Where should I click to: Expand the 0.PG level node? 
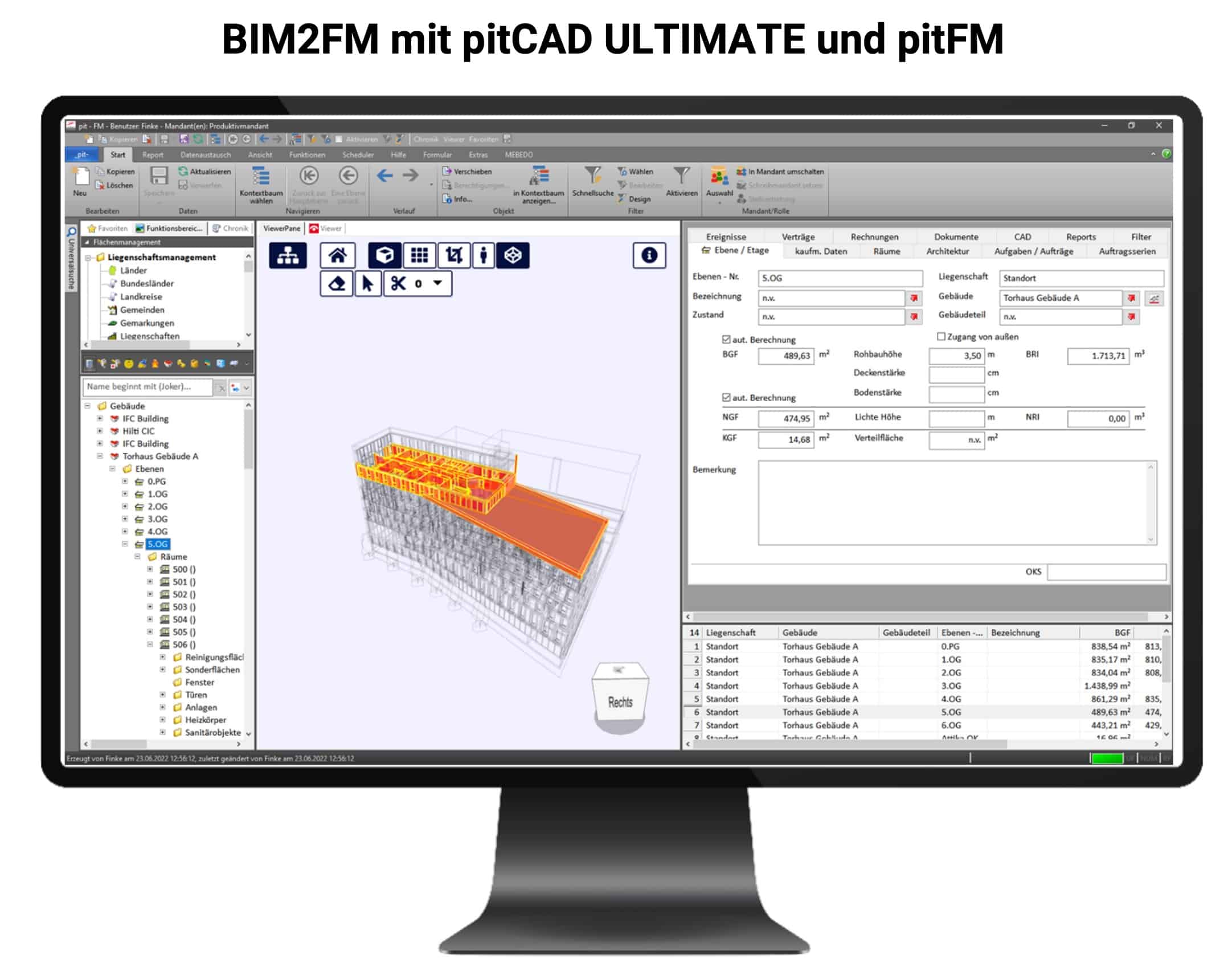point(125,482)
